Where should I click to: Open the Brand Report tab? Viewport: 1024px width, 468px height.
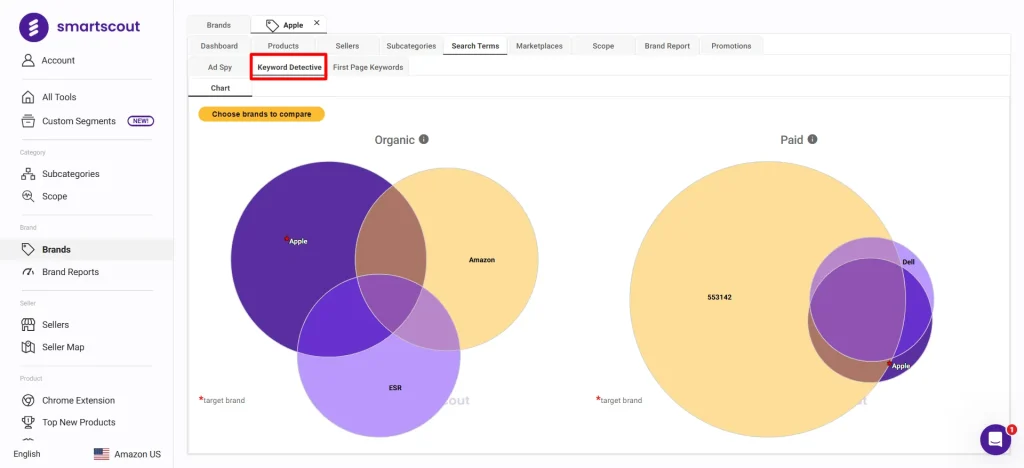point(667,46)
